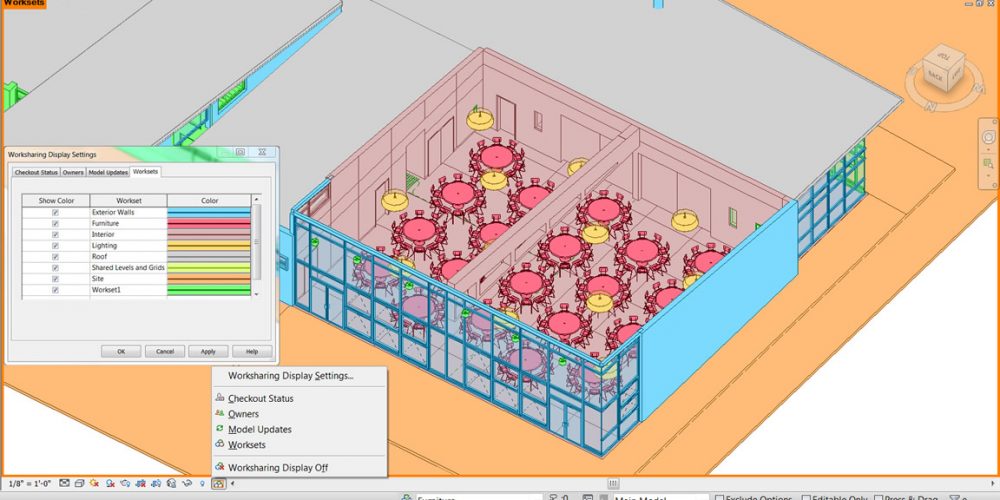Expand the view control bar arrow
1000x500 pixels.
coord(232,483)
